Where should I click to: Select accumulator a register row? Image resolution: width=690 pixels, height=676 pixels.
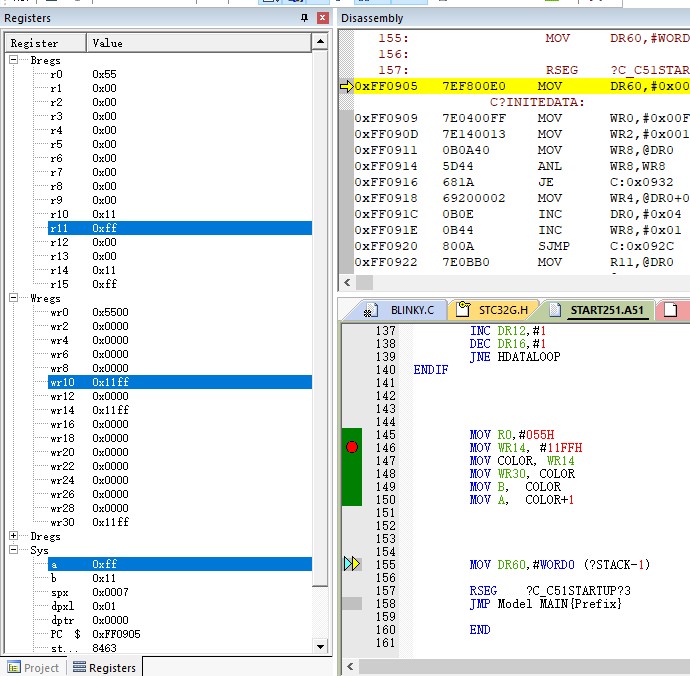coord(180,564)
